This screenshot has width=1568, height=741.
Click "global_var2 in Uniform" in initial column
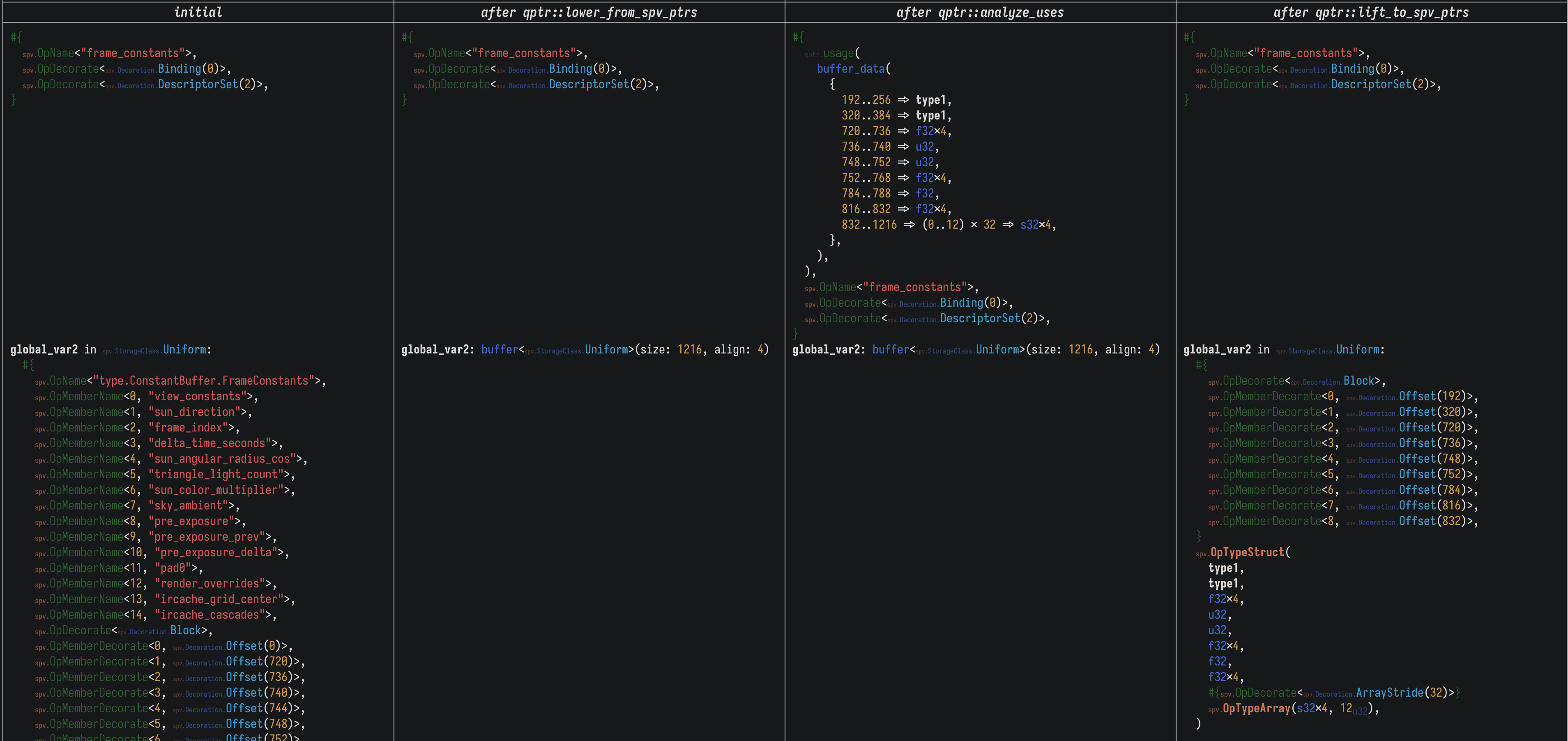coord(111,350)
